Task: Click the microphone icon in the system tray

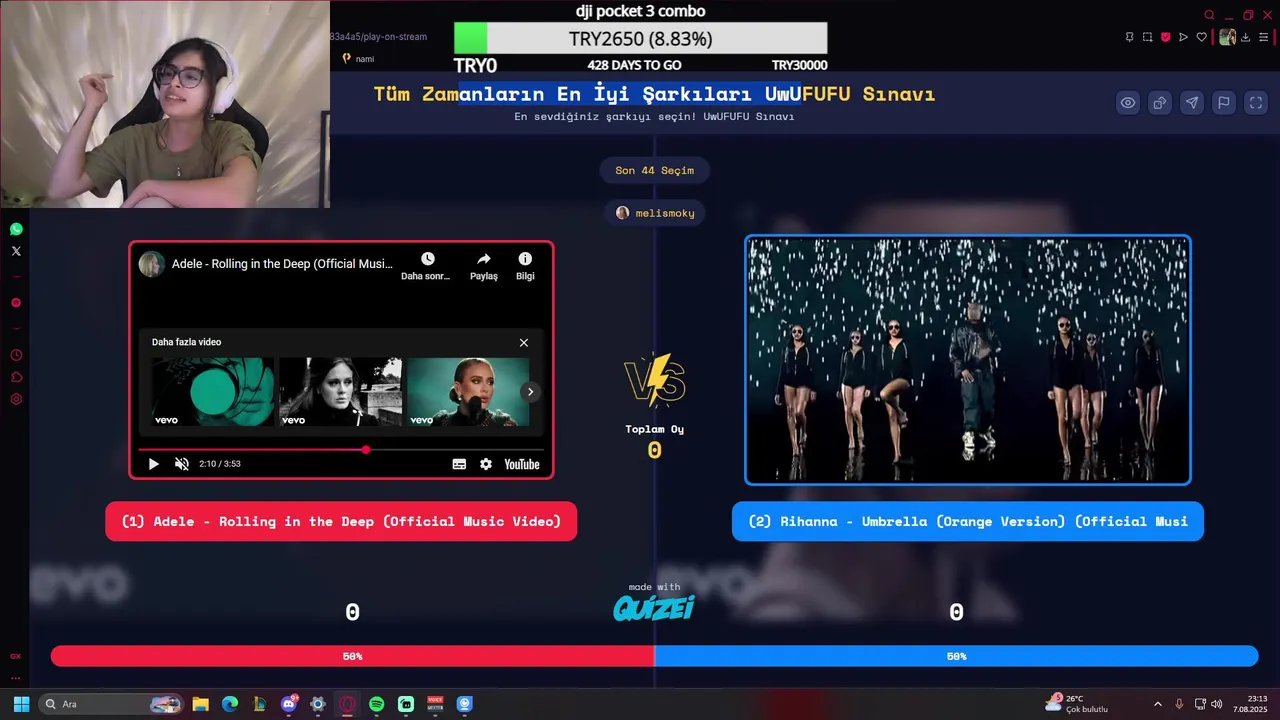Action: coord(1179,704)
